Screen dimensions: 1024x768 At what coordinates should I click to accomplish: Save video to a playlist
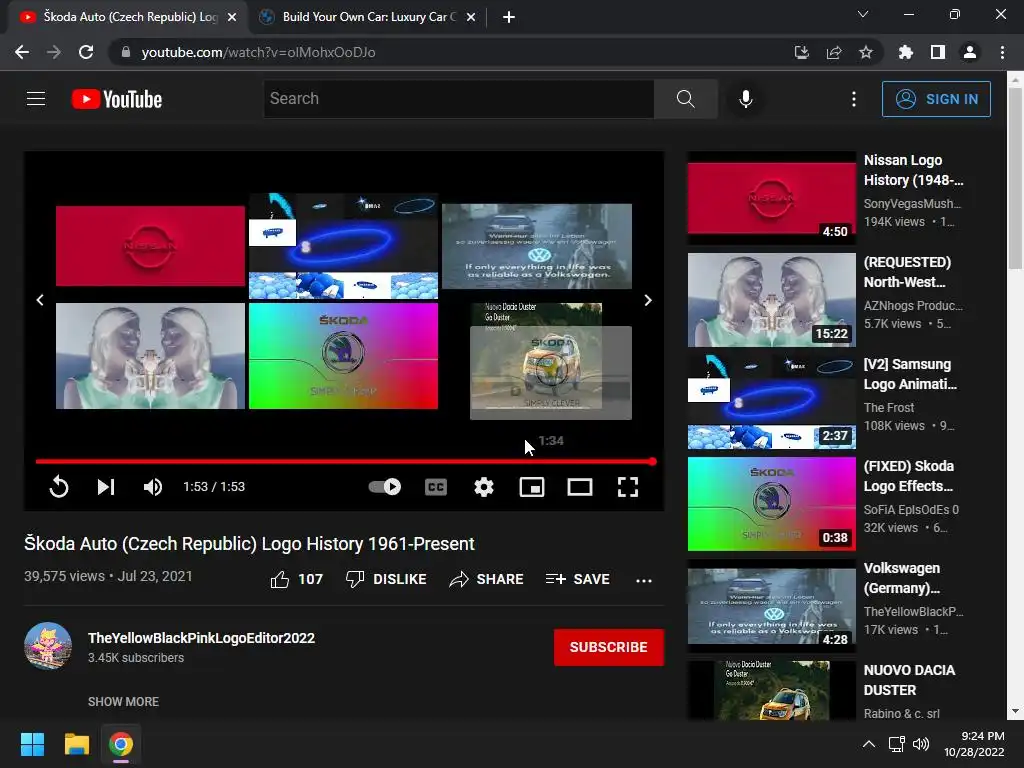pyautogui.click(x=577, y=579)
